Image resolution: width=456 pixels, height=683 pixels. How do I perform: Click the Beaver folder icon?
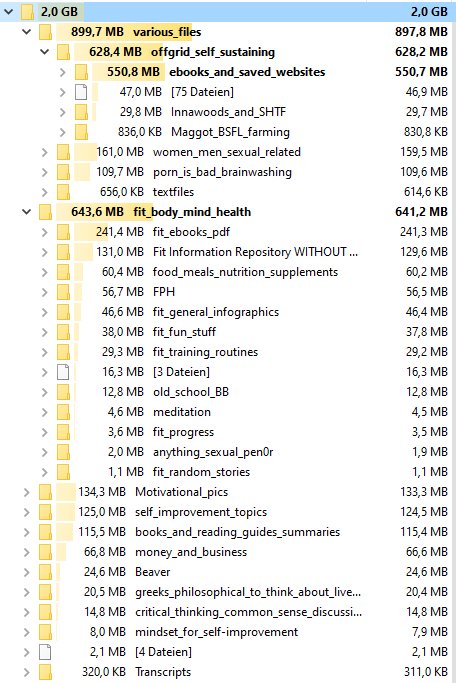45,572
